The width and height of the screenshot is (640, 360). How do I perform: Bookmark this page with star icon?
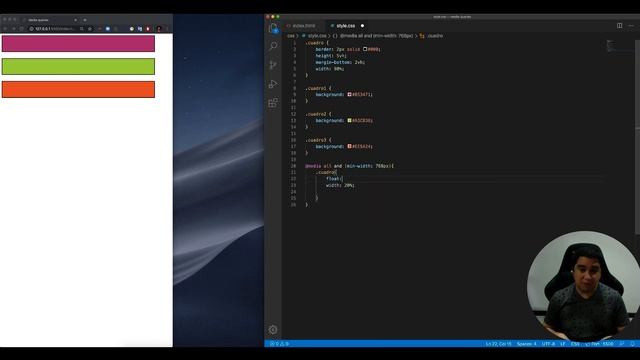(x=90, y=29)
